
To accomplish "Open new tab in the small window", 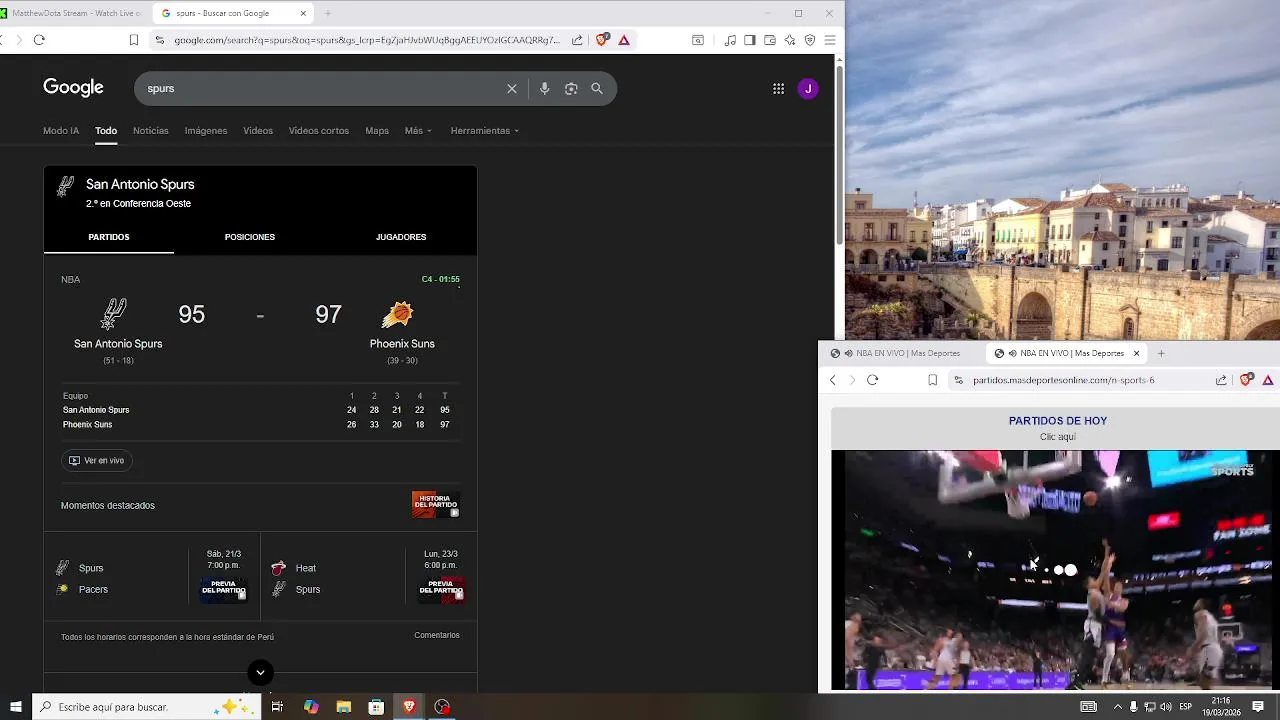I will [1161, 353].
